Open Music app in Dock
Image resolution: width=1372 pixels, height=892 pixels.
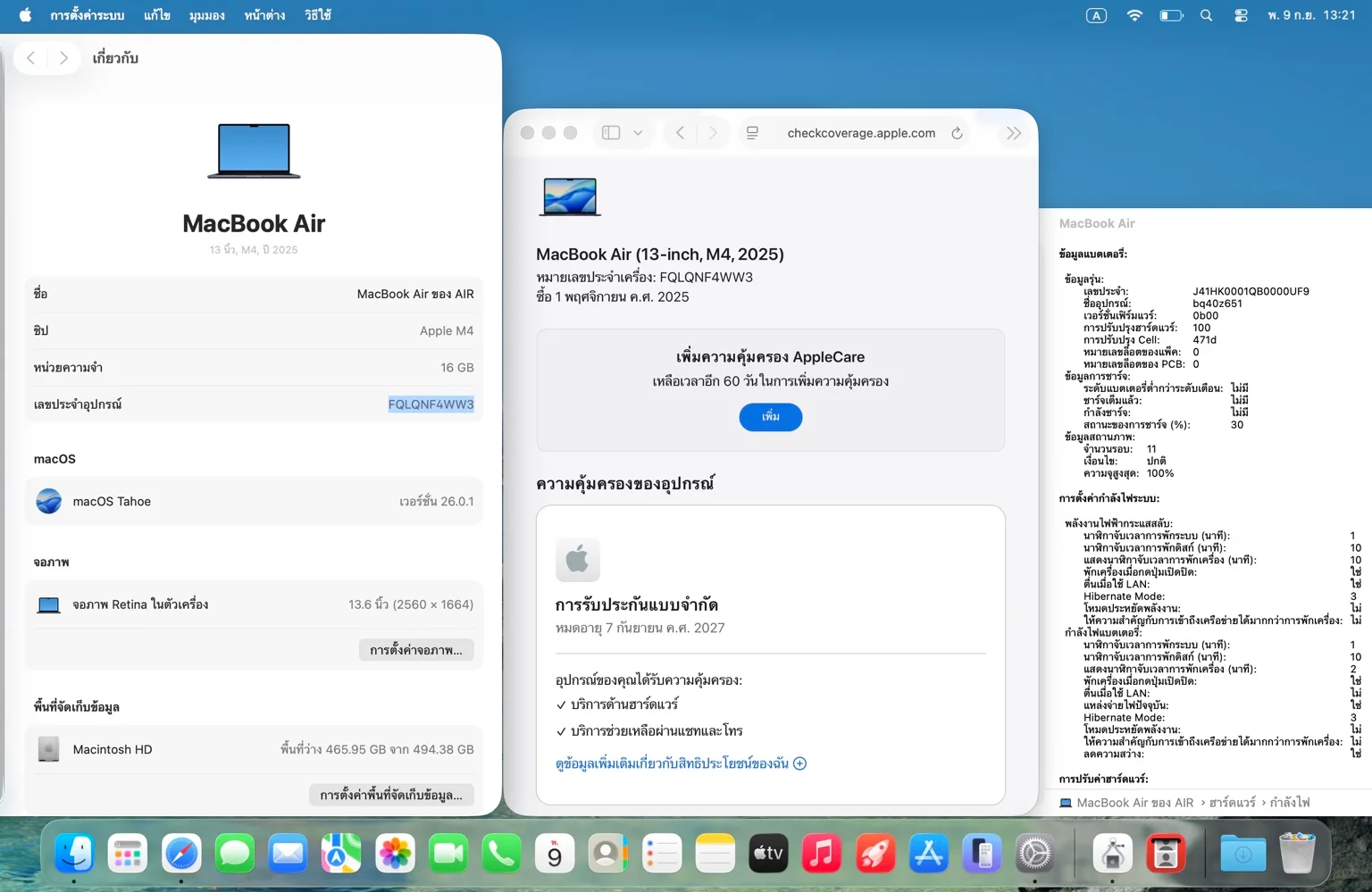pos(822,854)
